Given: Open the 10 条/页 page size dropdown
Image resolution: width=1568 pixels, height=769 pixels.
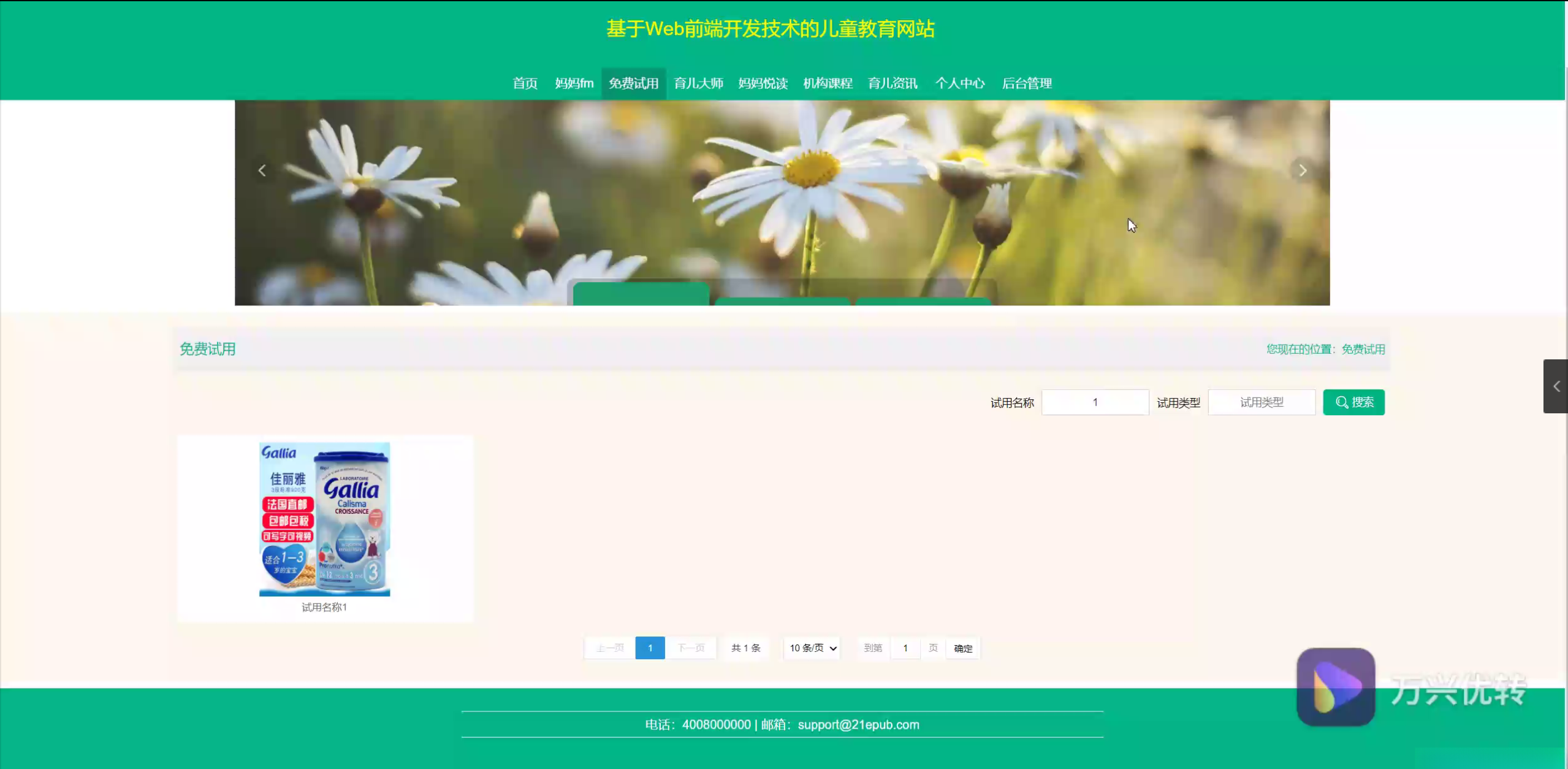Looking at the screenshot, I should (x=812, y=648).
